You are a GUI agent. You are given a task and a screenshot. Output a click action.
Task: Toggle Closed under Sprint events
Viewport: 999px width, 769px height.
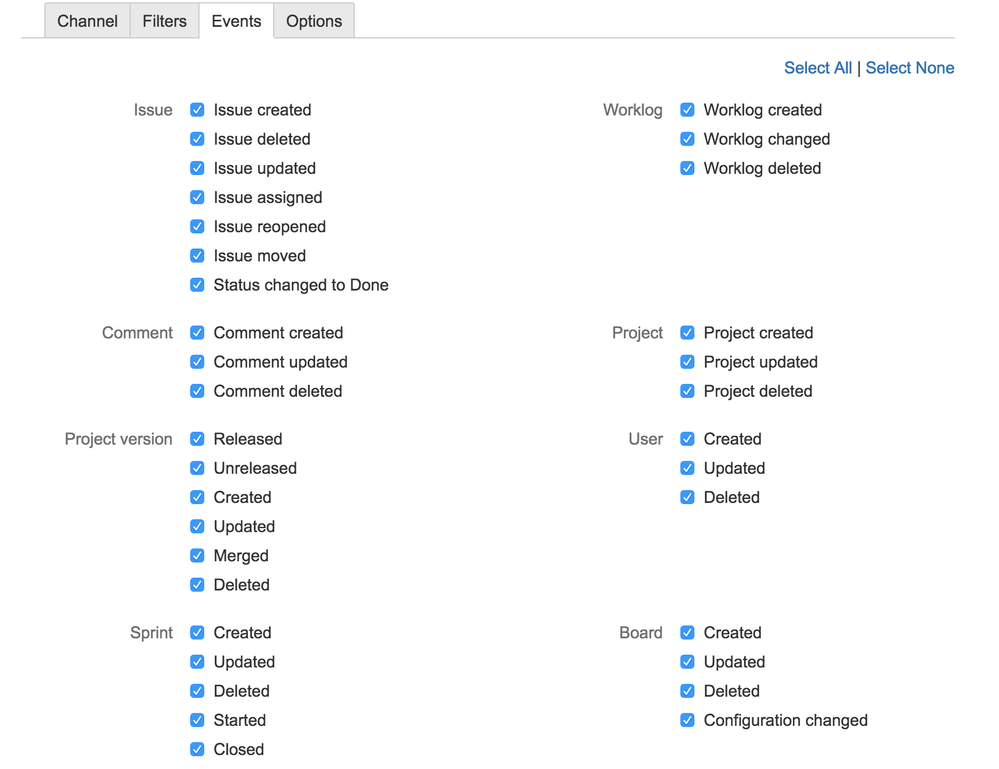(x=197, y=749)
